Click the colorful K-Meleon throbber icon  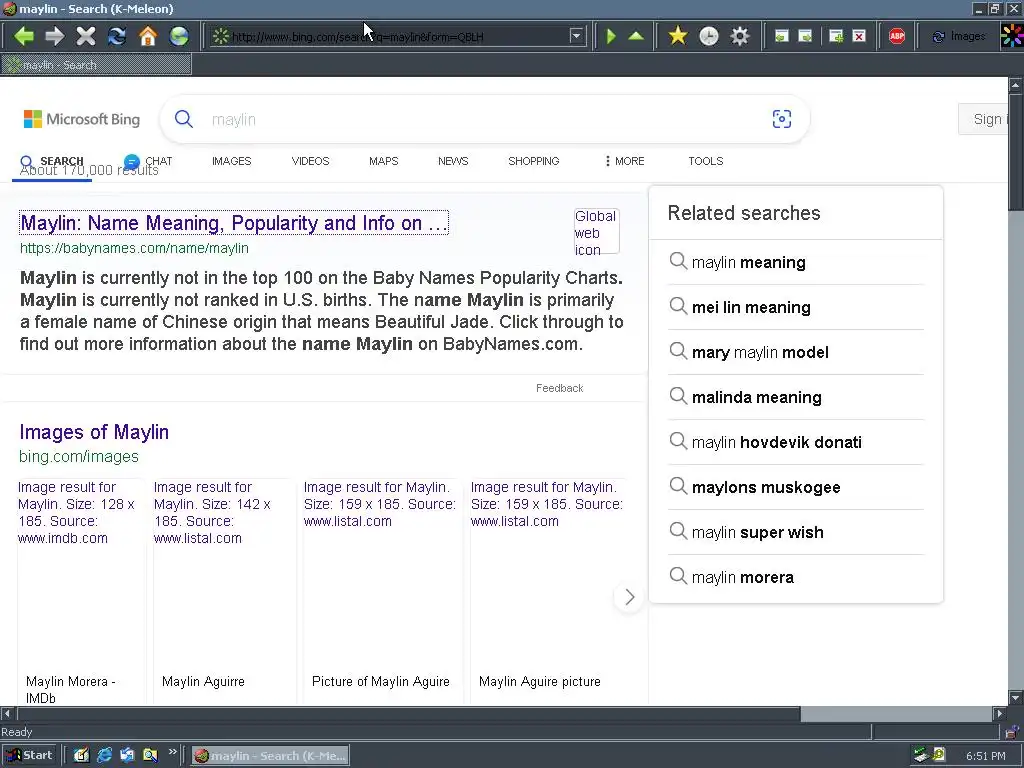pyautogui.click(x=1012, y=36)
